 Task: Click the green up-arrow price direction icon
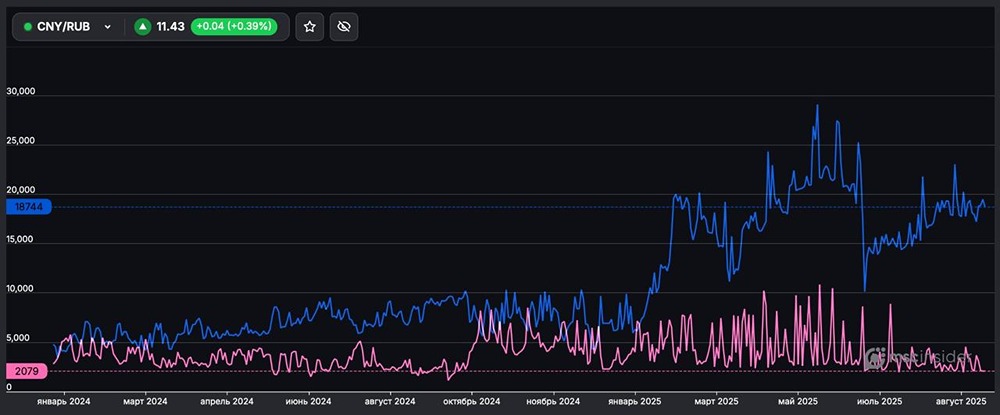tap(143, 27)
